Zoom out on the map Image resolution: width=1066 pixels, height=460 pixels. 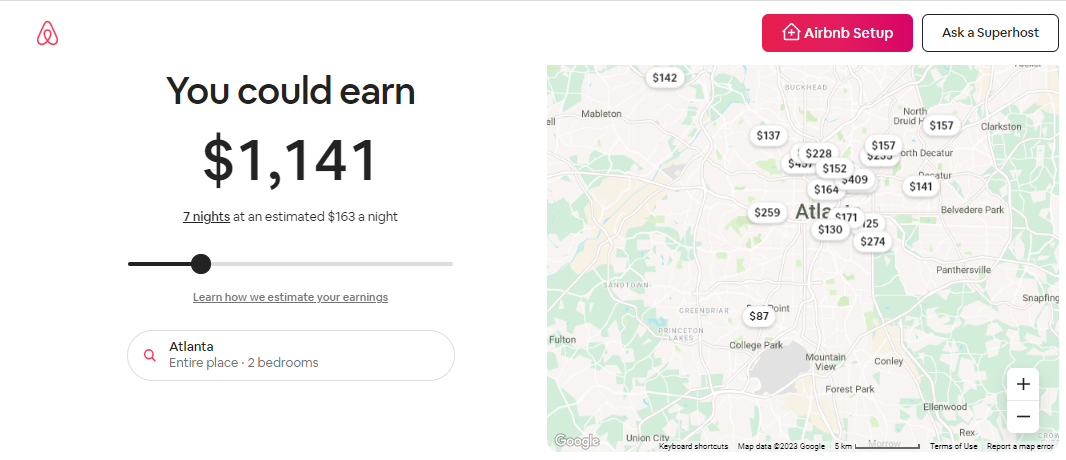(1022, 417)
